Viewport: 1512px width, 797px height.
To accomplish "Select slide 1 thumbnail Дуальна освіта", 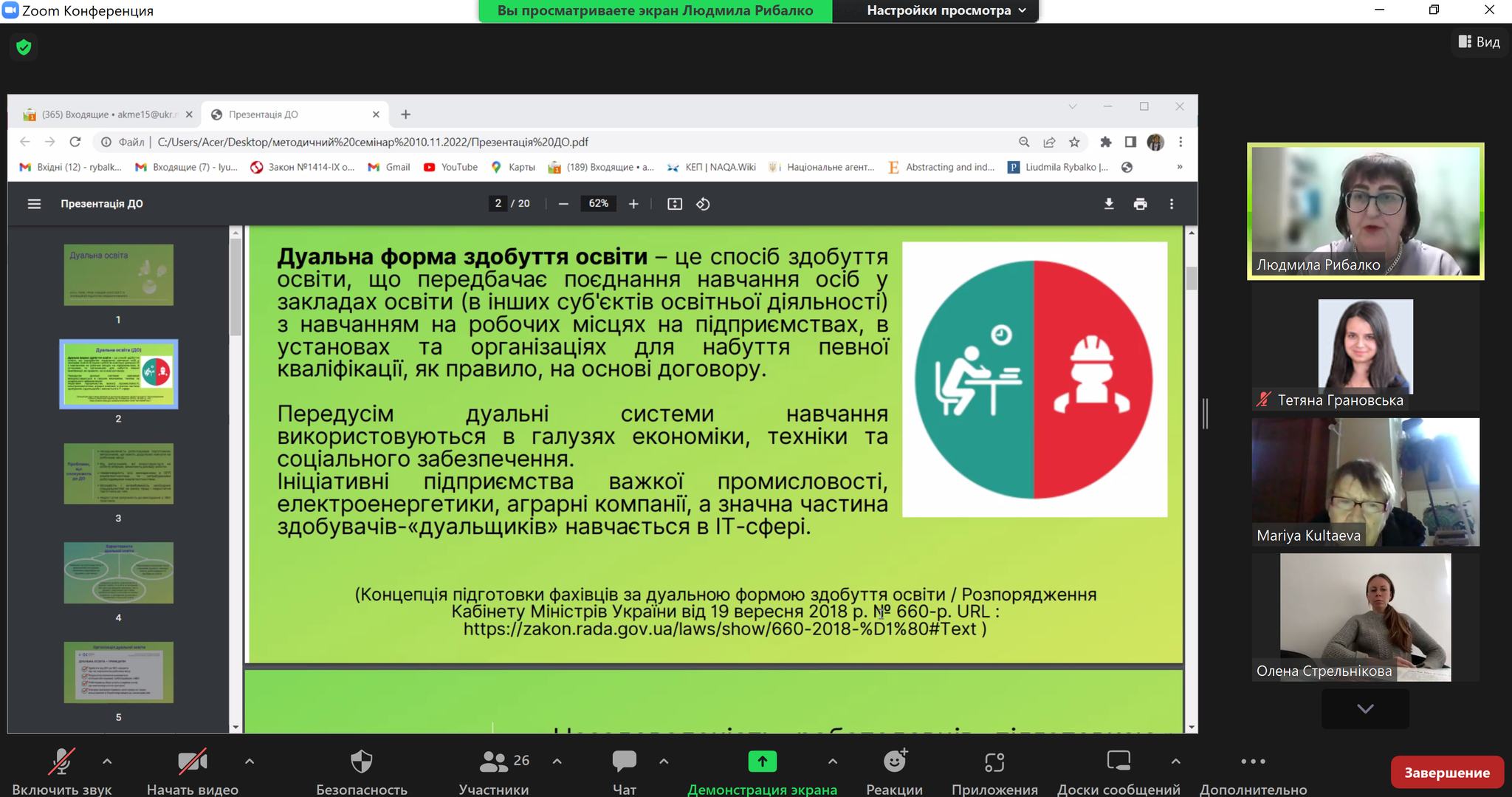I will (x=119, y=275).
